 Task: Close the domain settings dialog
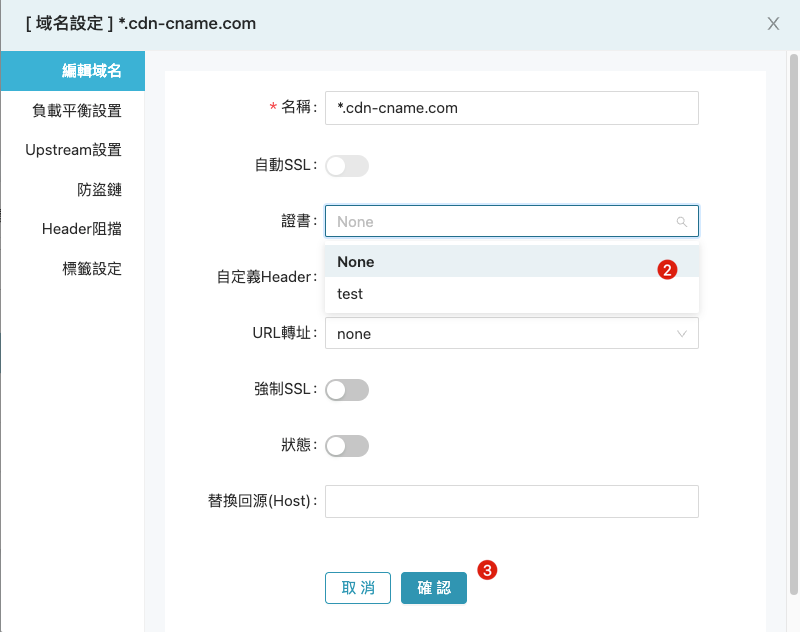[x=773, y=23]
